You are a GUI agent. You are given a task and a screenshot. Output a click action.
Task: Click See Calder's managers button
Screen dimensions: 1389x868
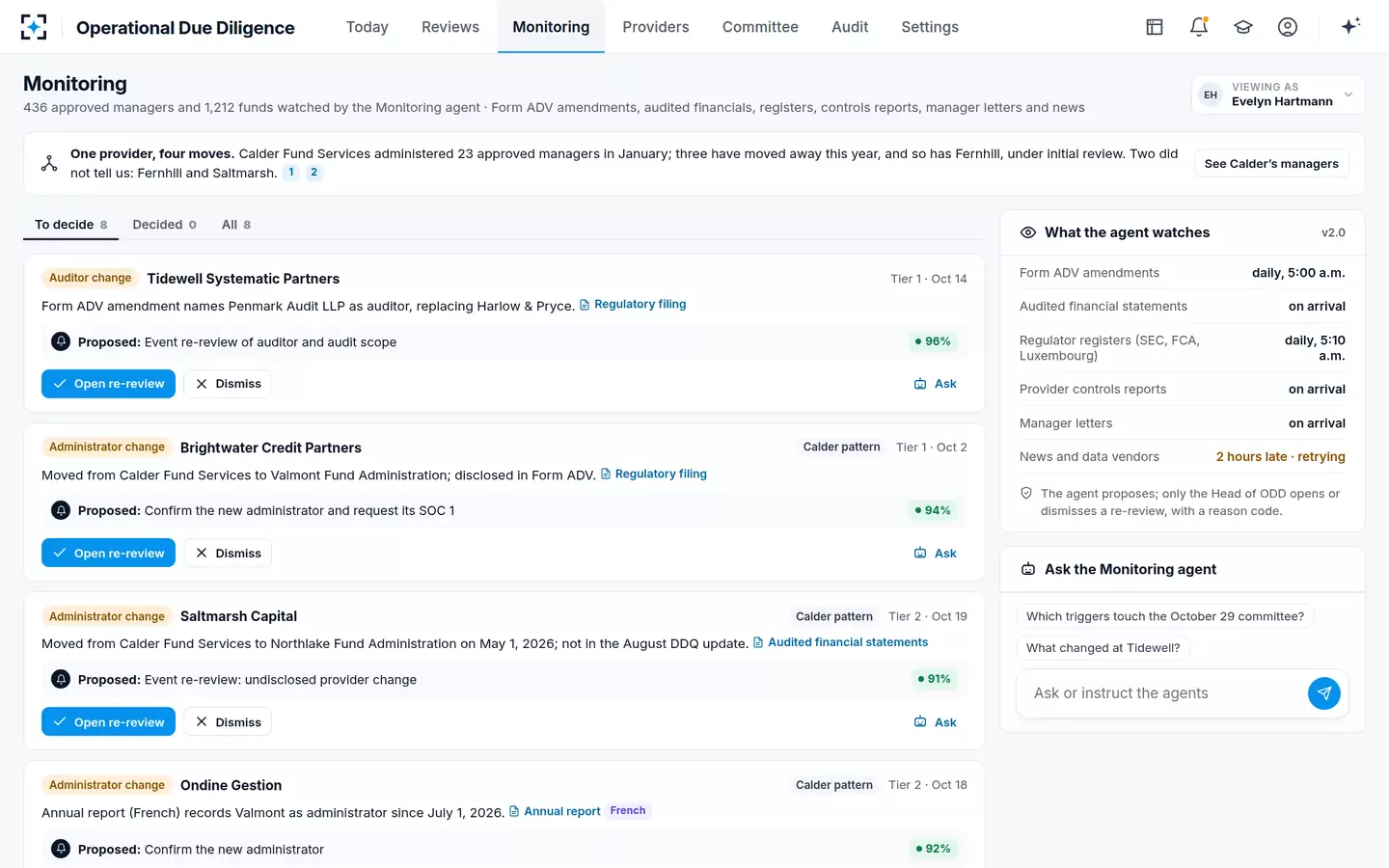1271,164
